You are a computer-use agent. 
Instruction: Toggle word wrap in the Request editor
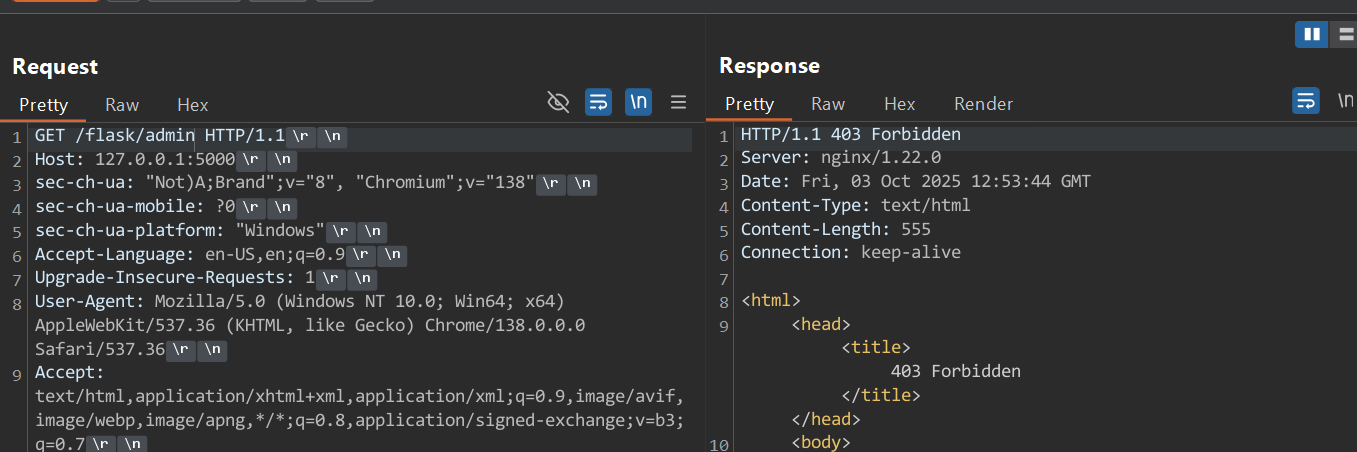[x=598, y=102]
